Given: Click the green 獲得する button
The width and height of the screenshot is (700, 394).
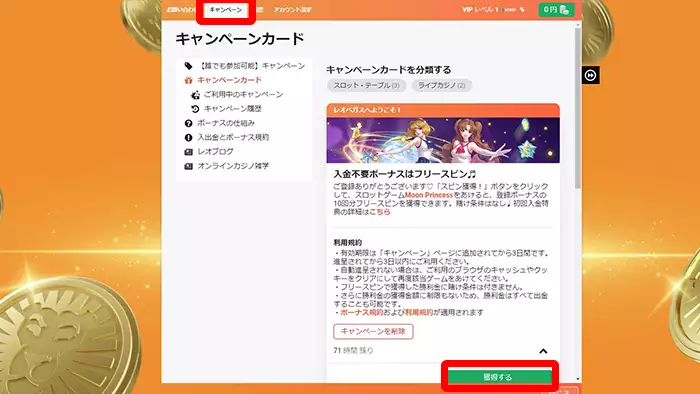Looking at the screenshot, I should pyautogui.click(x=500, y=377).
